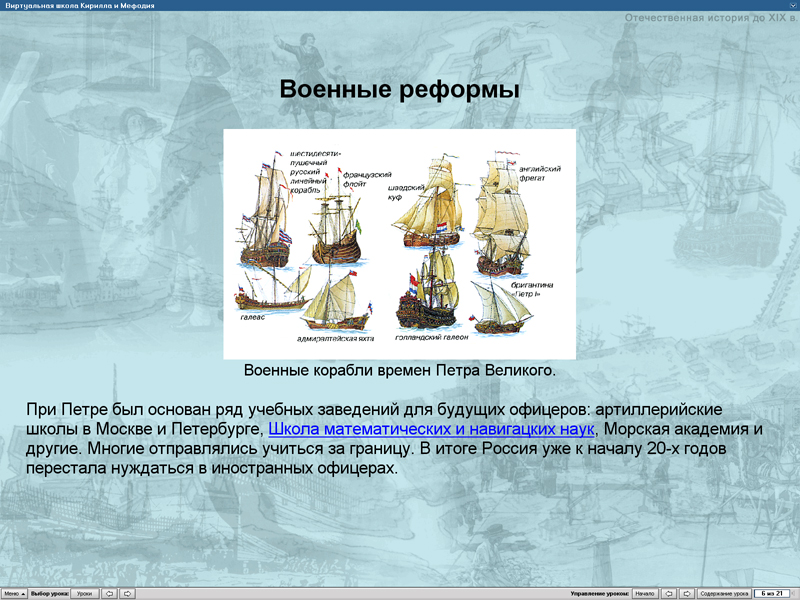Click the previous slide arrow in lesson controls

tap(668, 592)
